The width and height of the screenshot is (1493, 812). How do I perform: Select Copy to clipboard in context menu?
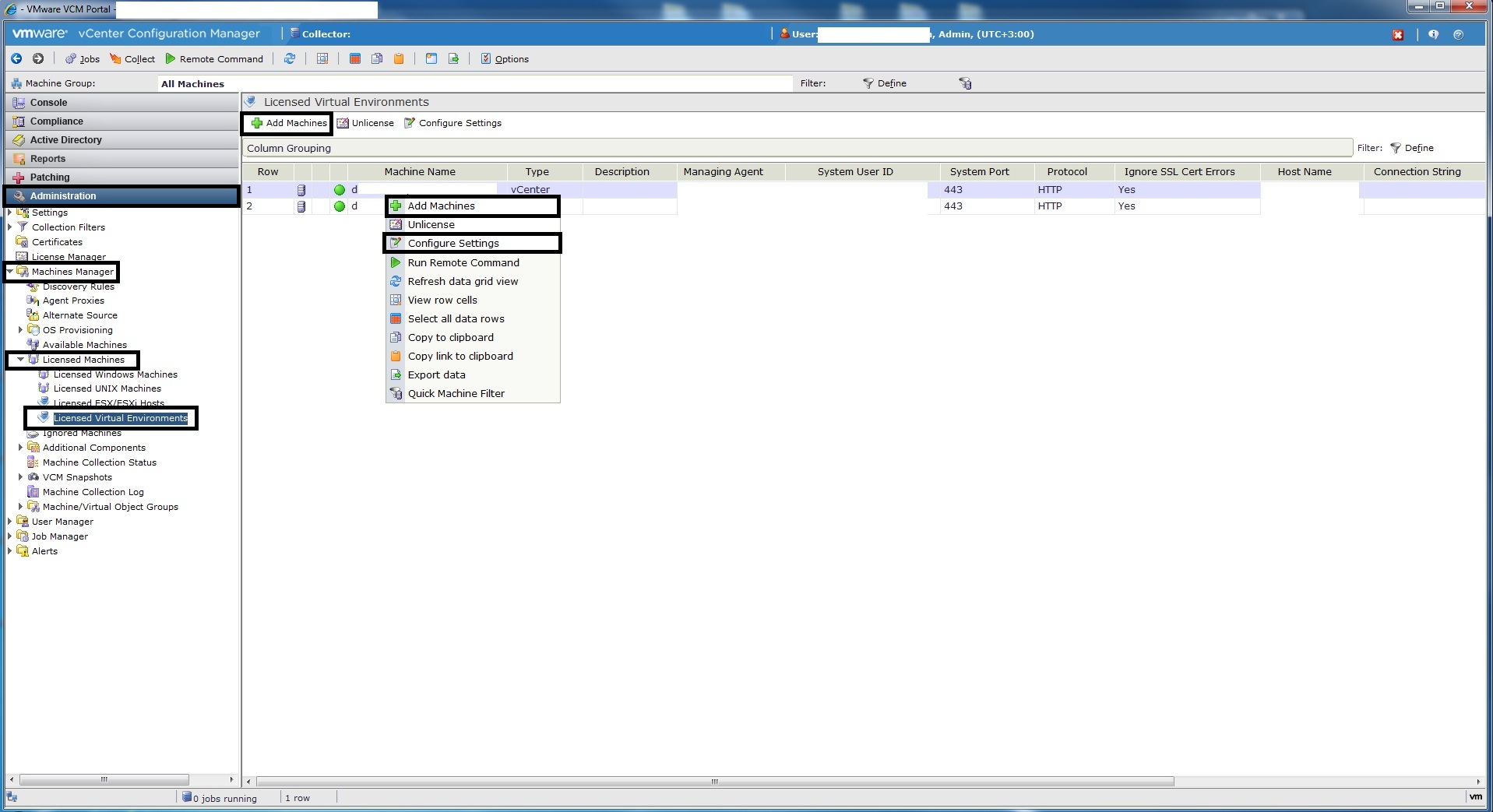click(450, 338)
